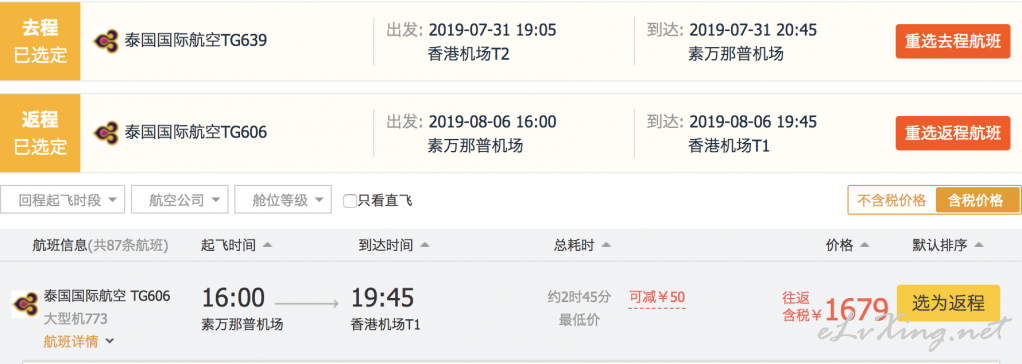Open 舱位等级 cabin class dropdown
Screen dimensions: 1022x364
[x=283, y=200]
